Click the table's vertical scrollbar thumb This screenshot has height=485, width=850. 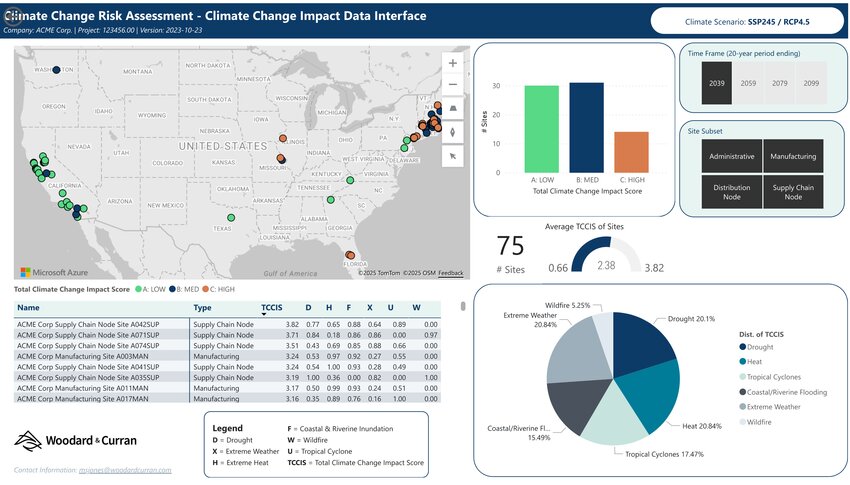coord(463,306)
